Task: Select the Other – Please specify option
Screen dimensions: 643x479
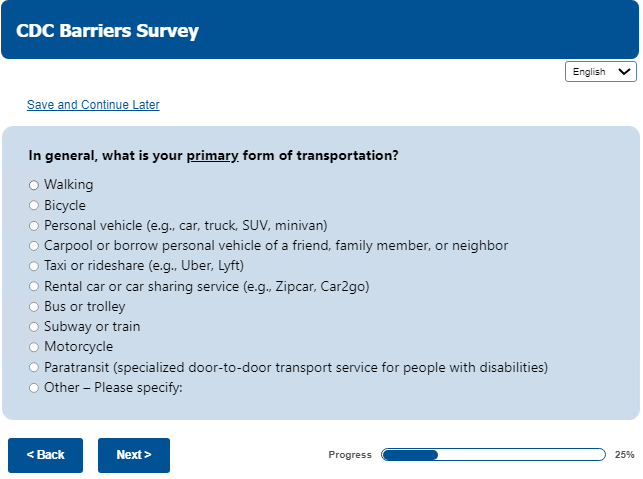Action: (x=34, y=388)
